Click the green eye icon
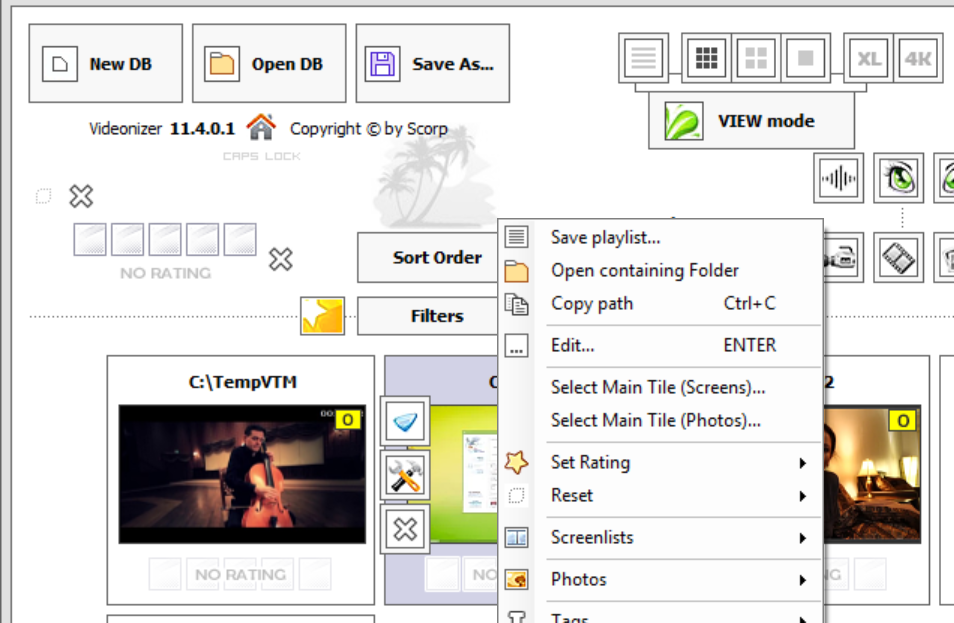 898,179
